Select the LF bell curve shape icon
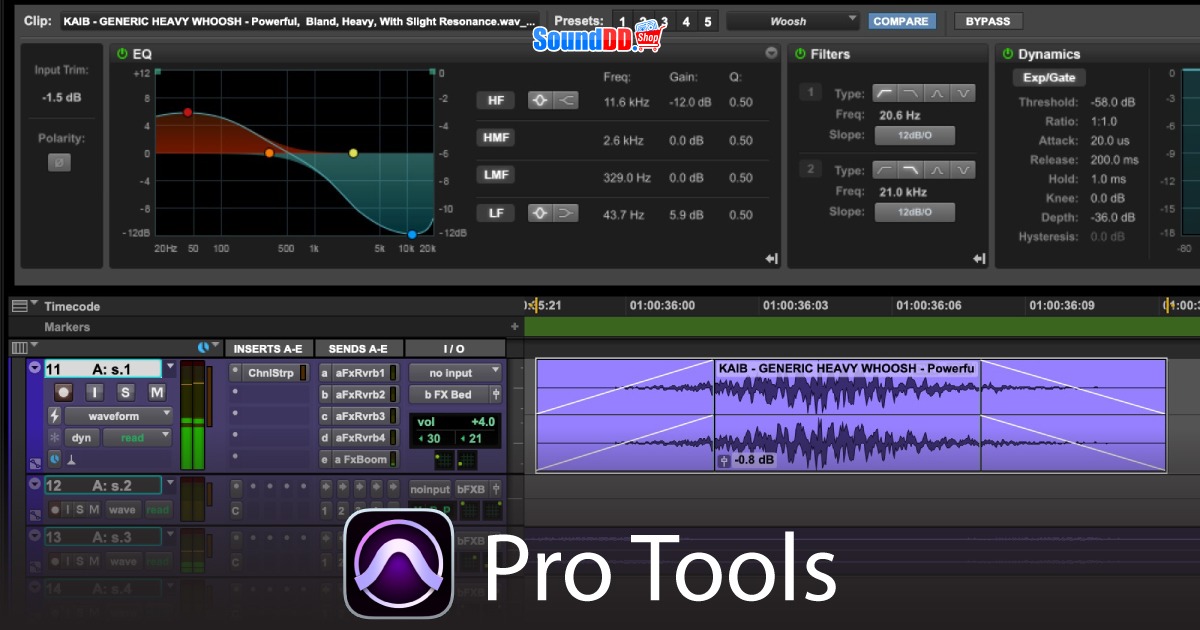 (x=541, y=213)
